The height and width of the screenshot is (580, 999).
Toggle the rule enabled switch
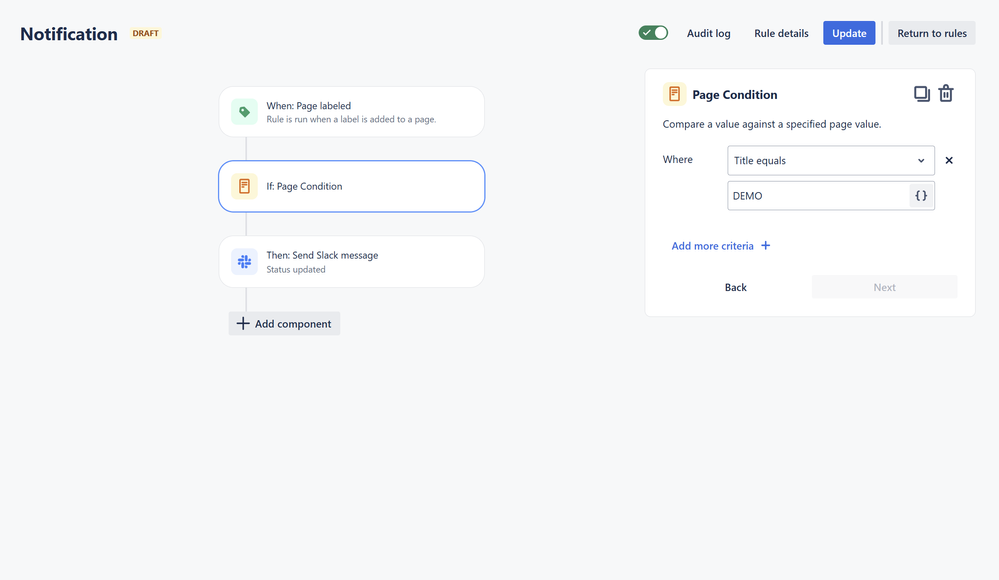pos(653,33)
